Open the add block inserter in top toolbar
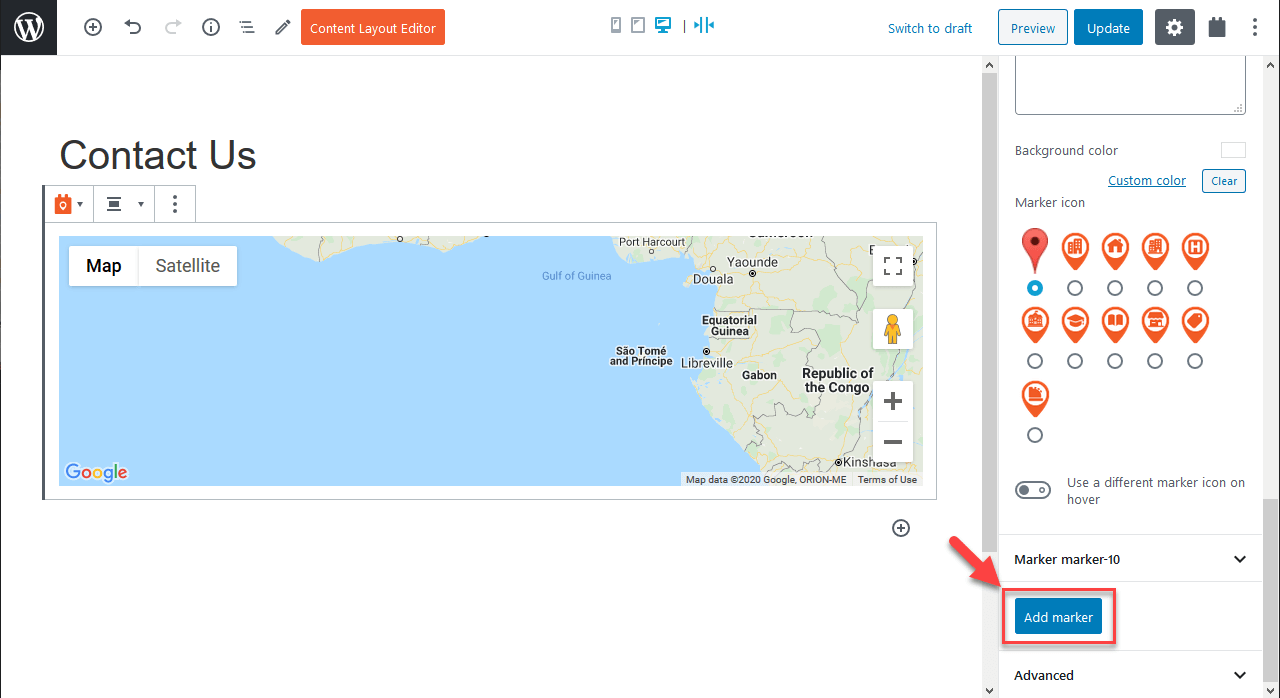1280x698 pixels. [x=93, y=28]
